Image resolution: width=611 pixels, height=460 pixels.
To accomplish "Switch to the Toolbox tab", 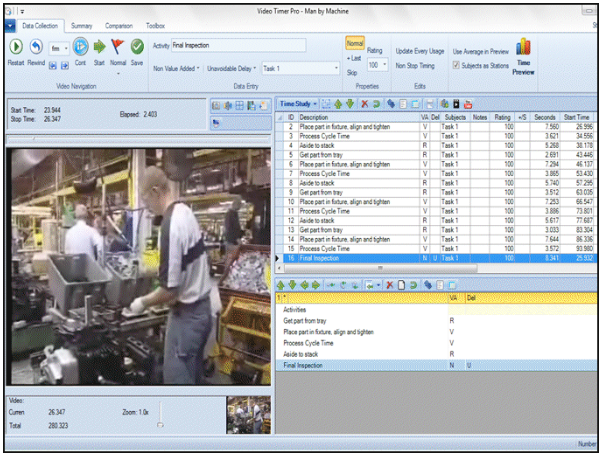I will pos(155,26).
